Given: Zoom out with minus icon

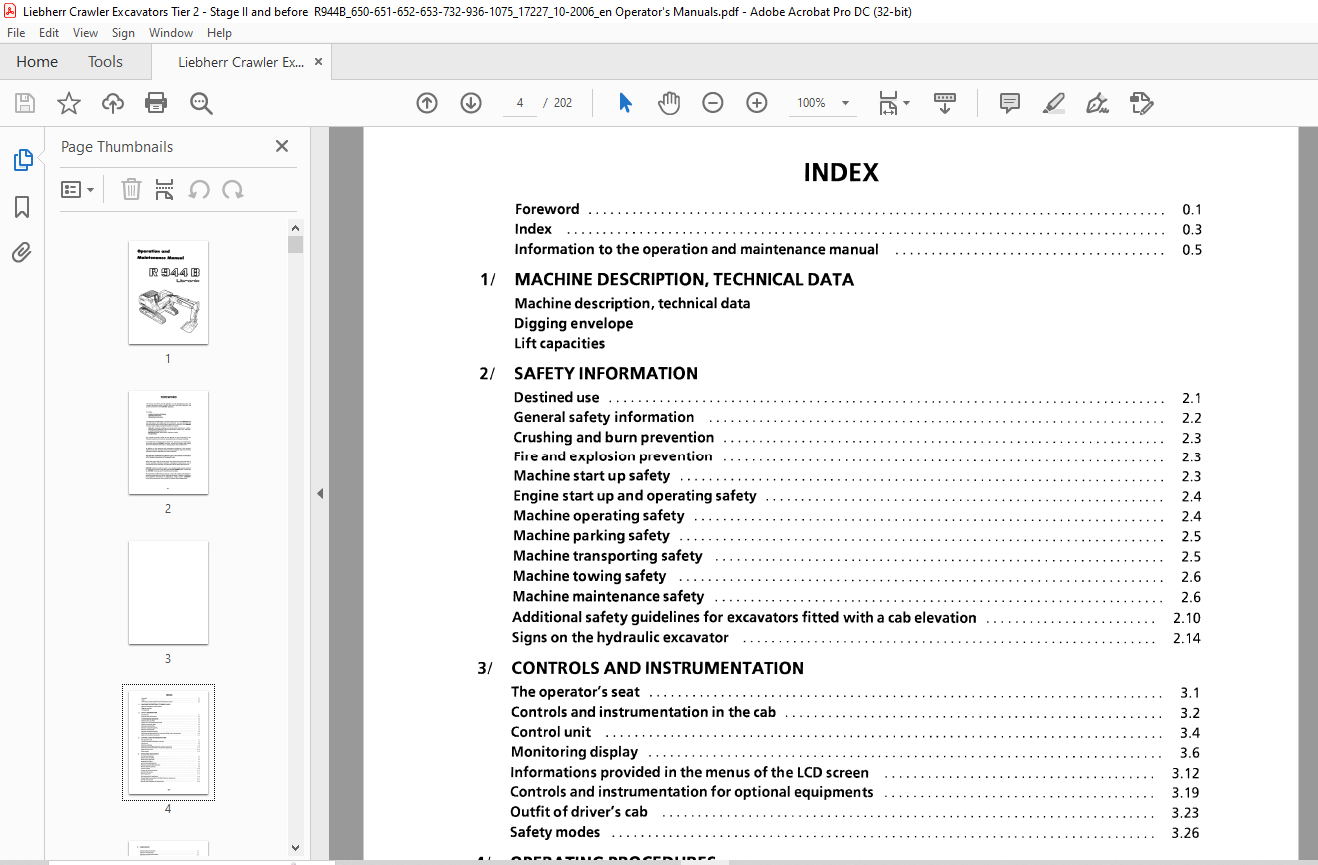Looking at the screenshot, I should tap(713, 103).
